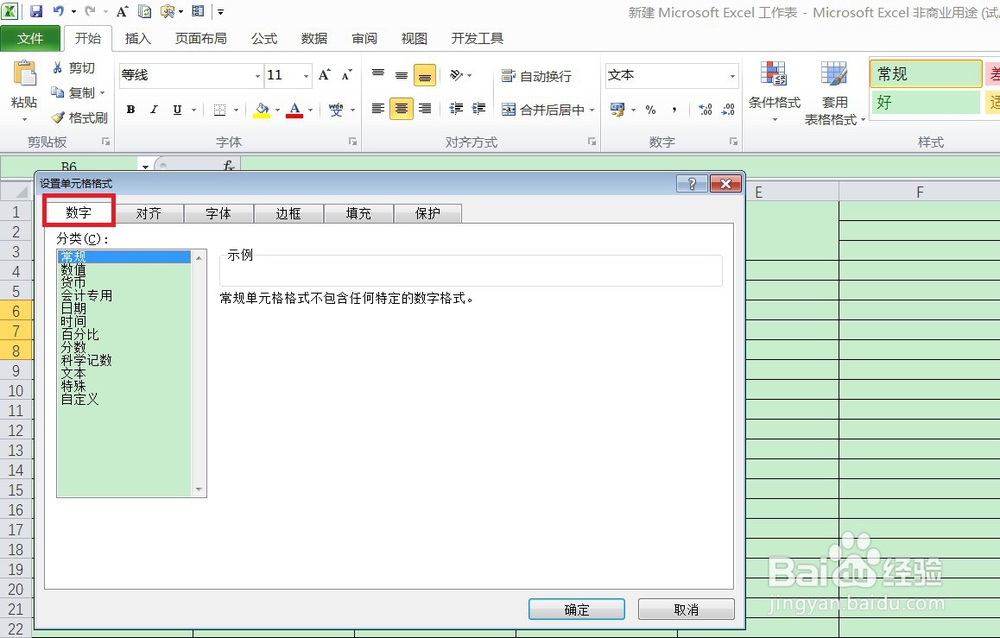This screenshot has height=638, width=1000.
Task: Click the Copy icon
Action: 57,93
